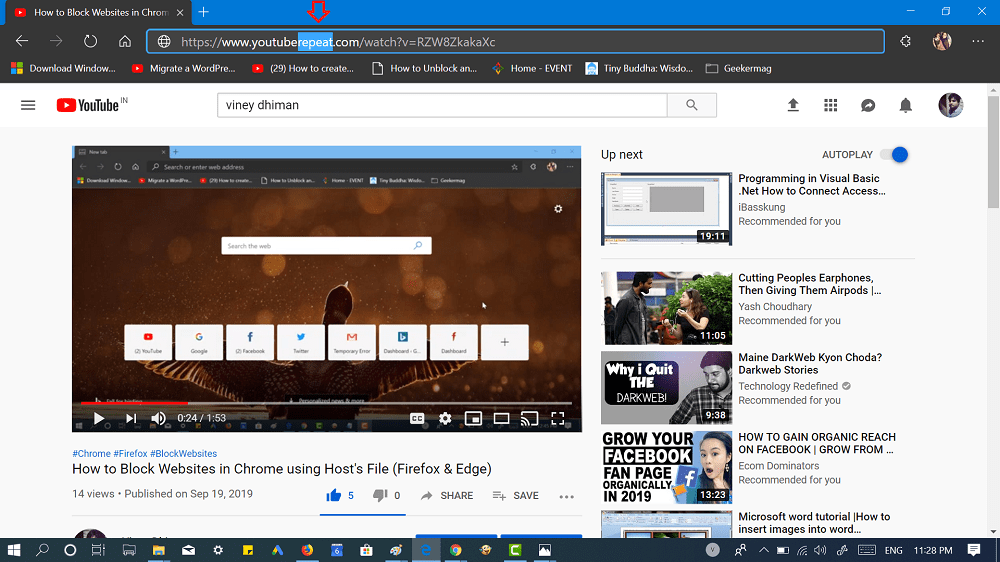The height and width of the screenshot is (562, 1000).
Task: Open the Windows Start menu
Action: (13, 550)
